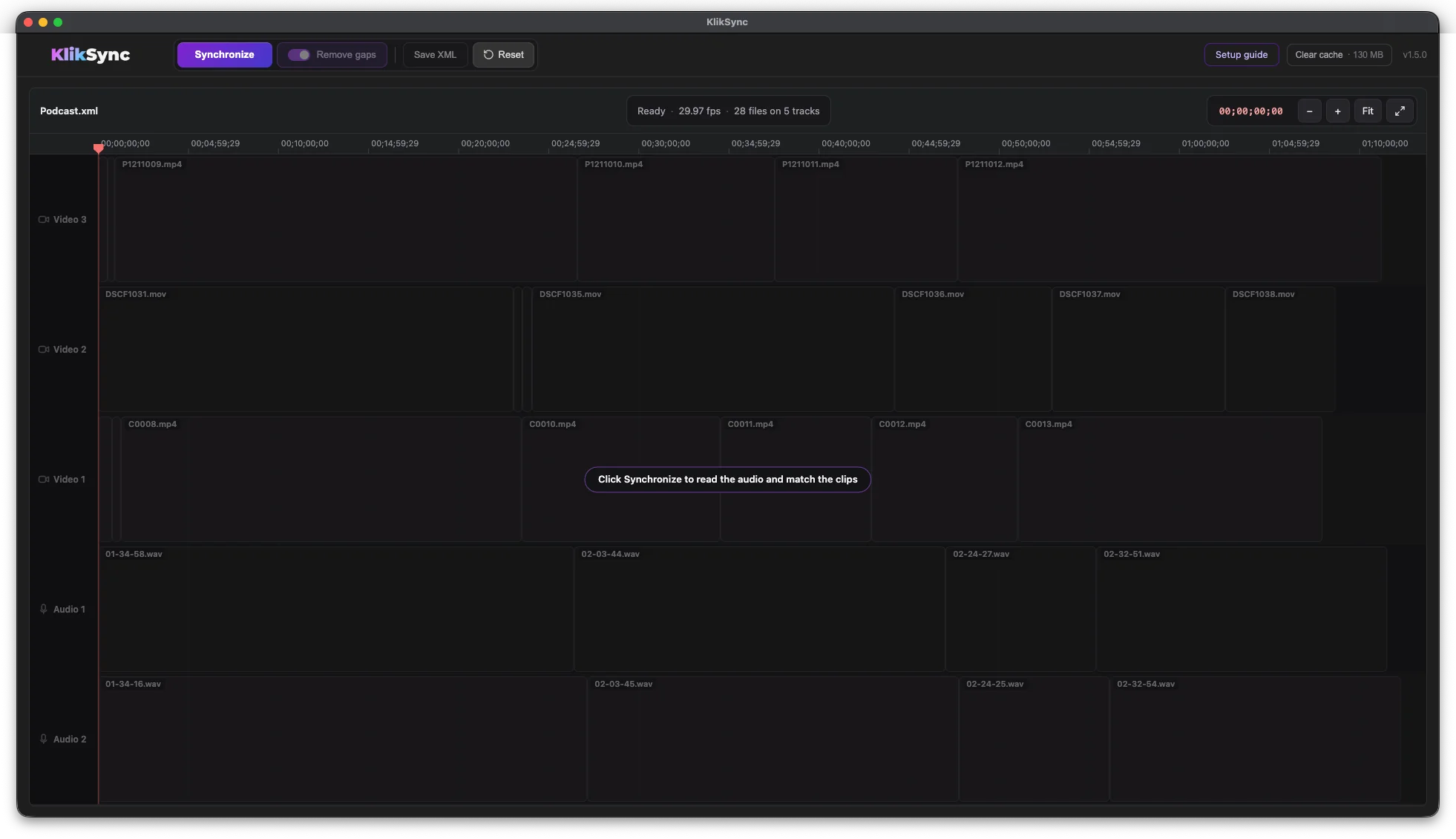Click the v1.5.0 version label
This screenshot has height=839, width=1456.
point(1414,55)
